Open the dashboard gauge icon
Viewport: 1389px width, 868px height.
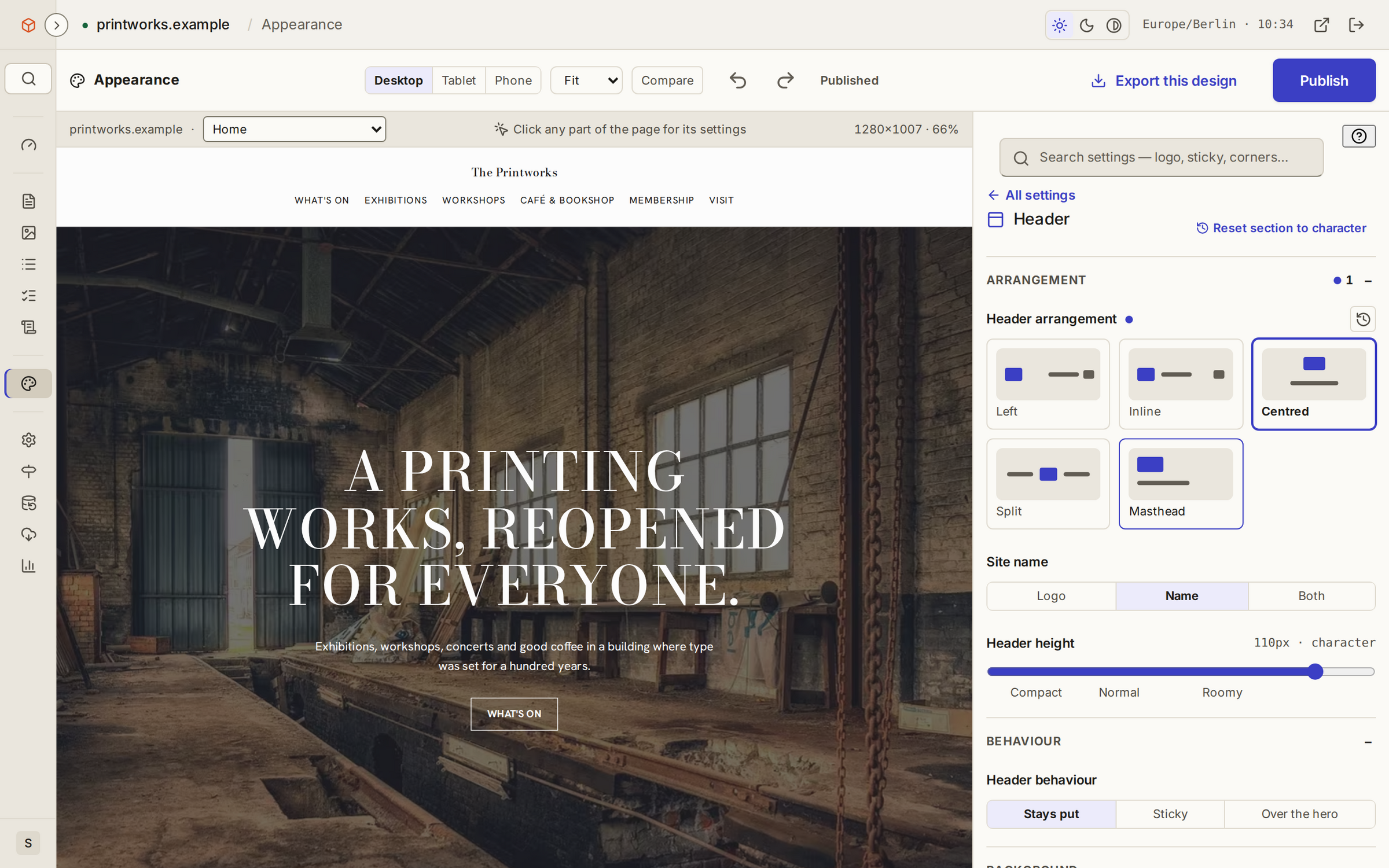[x=28, y=145]
